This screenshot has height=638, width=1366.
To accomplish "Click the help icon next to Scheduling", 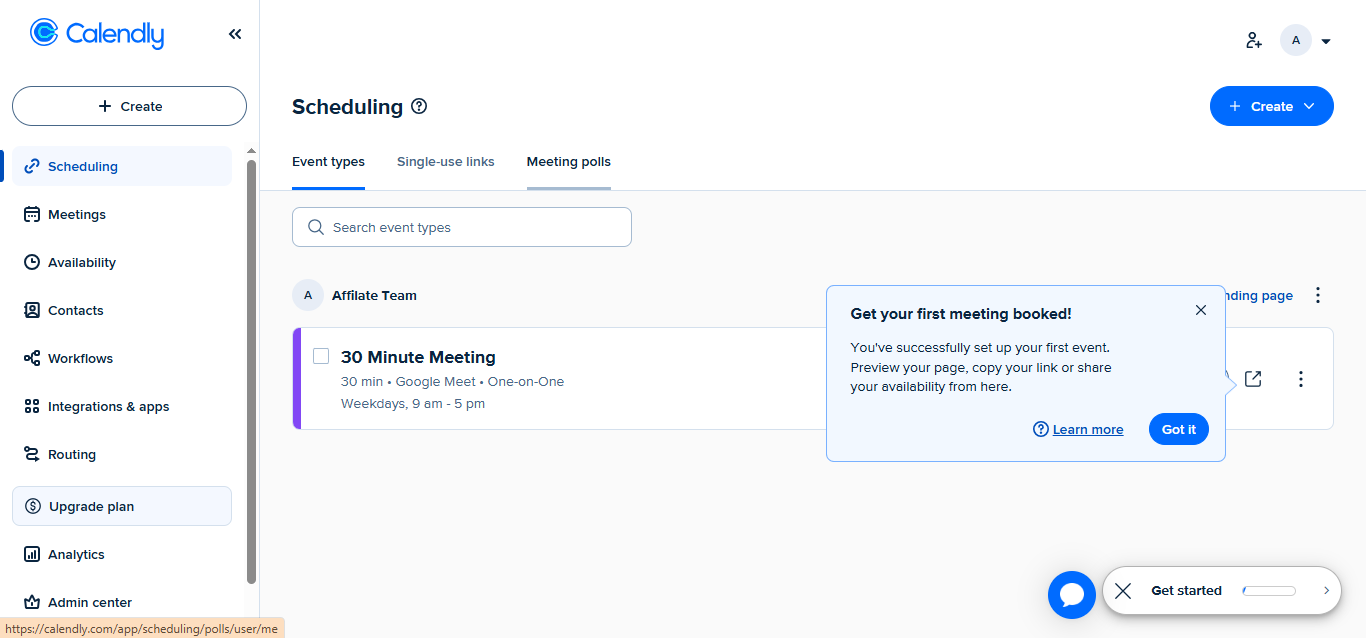I will point(420,106).
